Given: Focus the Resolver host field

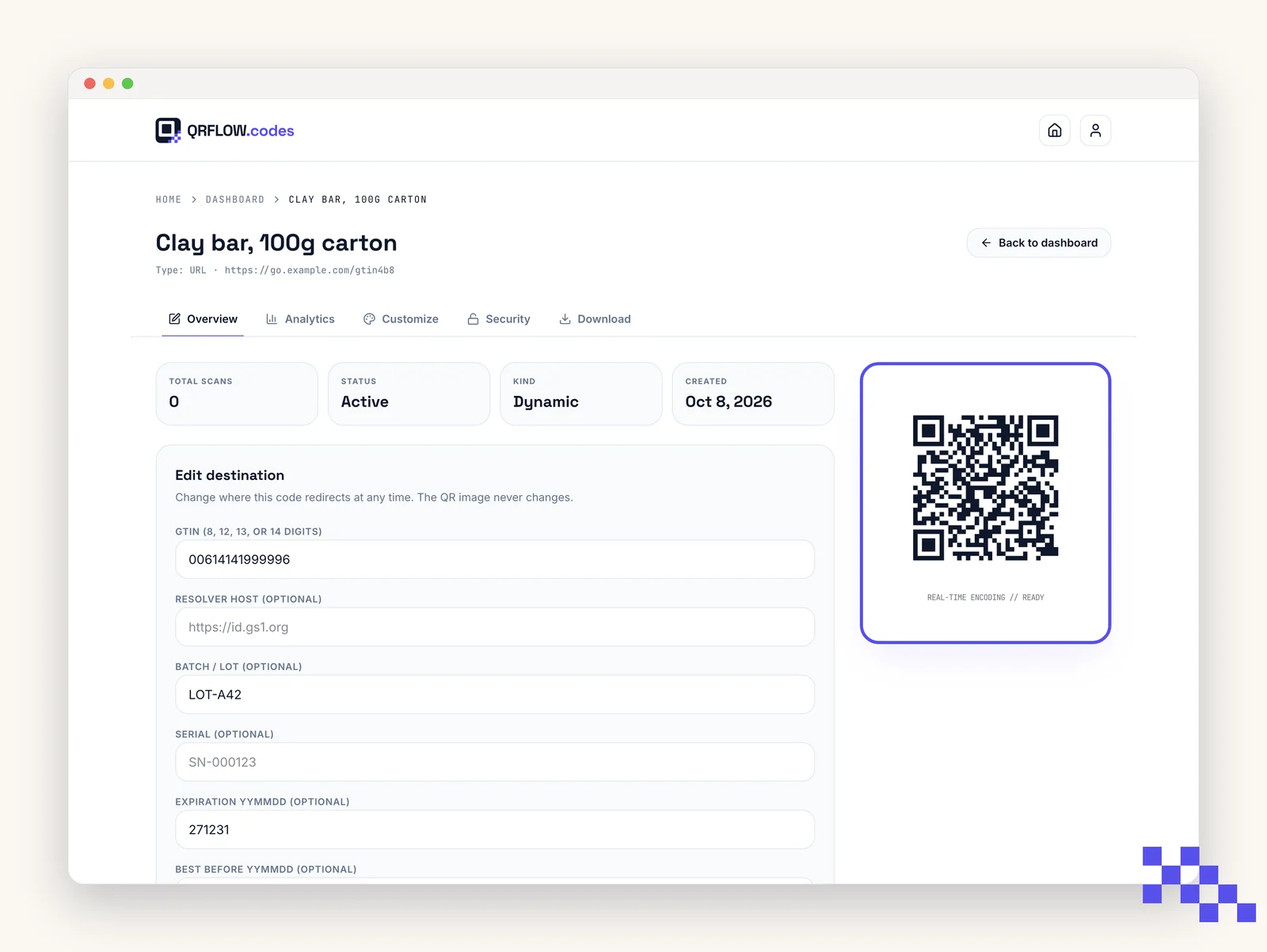Looking at the screenshot, I should pos(495,627).
